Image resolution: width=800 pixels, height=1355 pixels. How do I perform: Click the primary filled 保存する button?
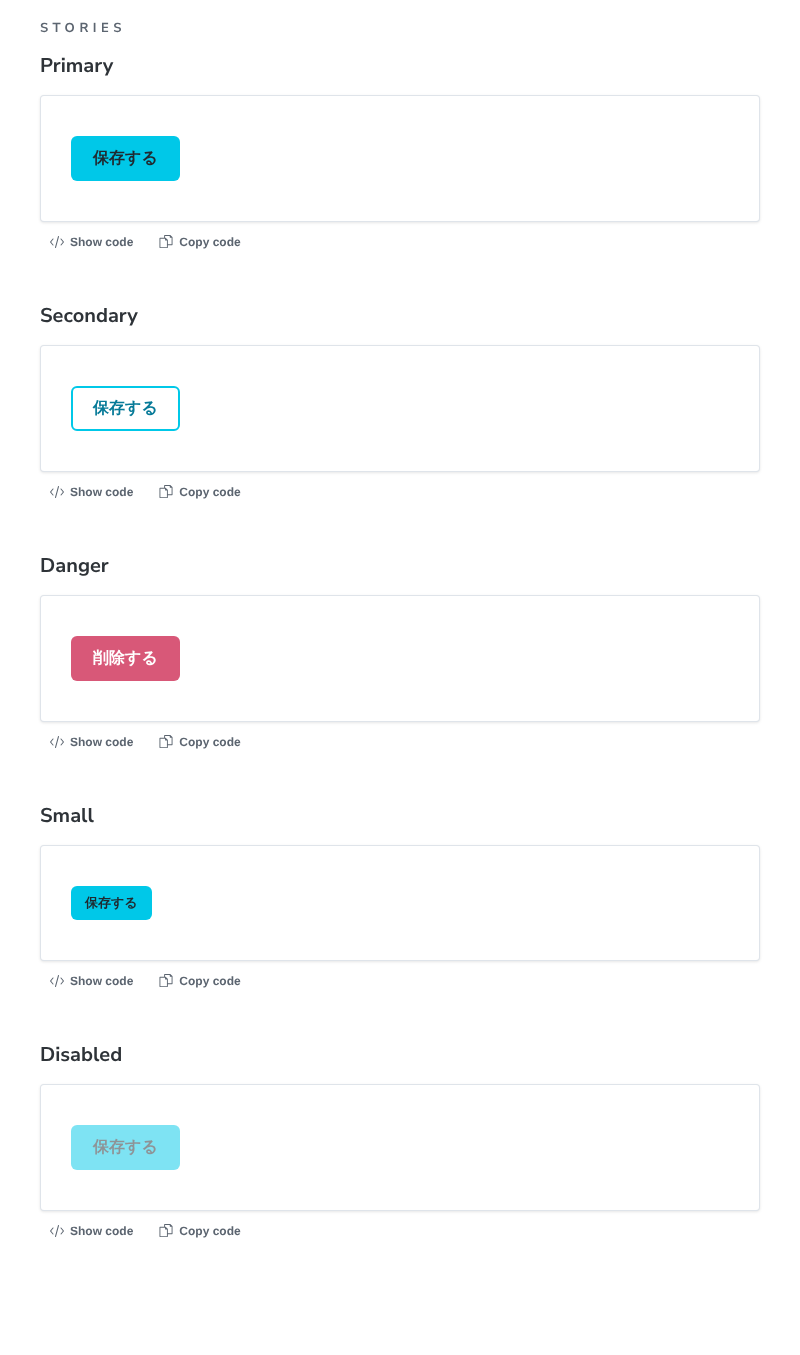tap(125, 158)
